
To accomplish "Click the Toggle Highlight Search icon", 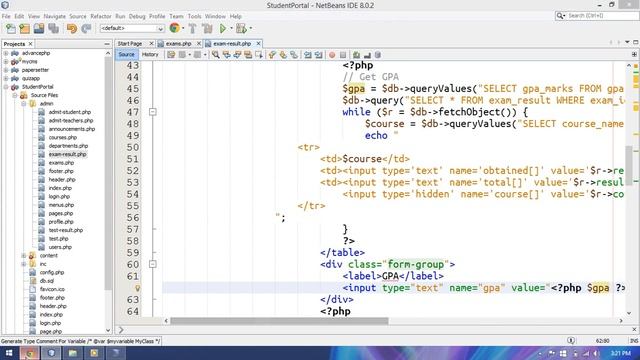I will [x=248, y=55].
